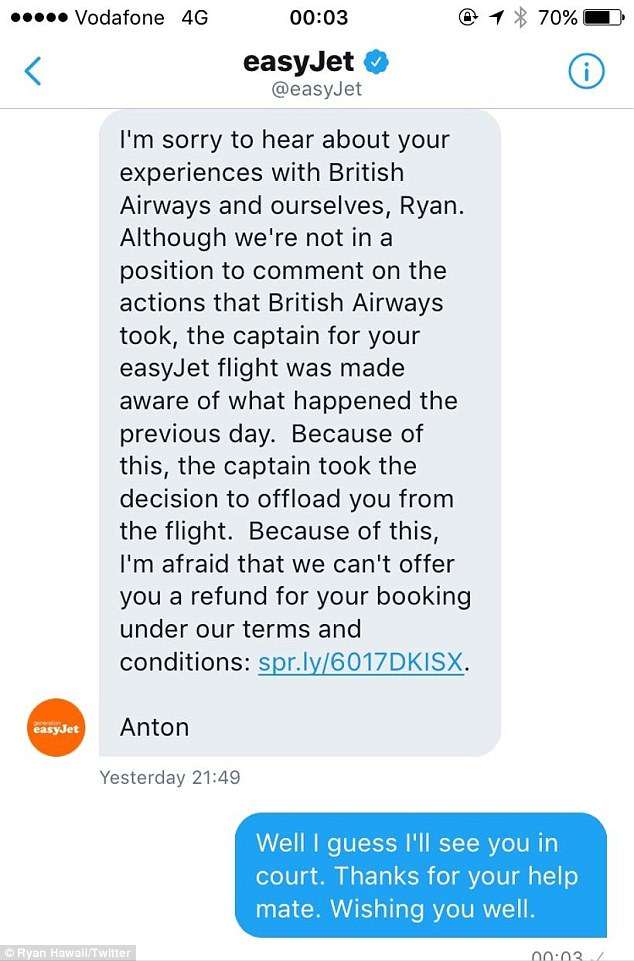Tap the Anton signature text

[x=154, y=727]
